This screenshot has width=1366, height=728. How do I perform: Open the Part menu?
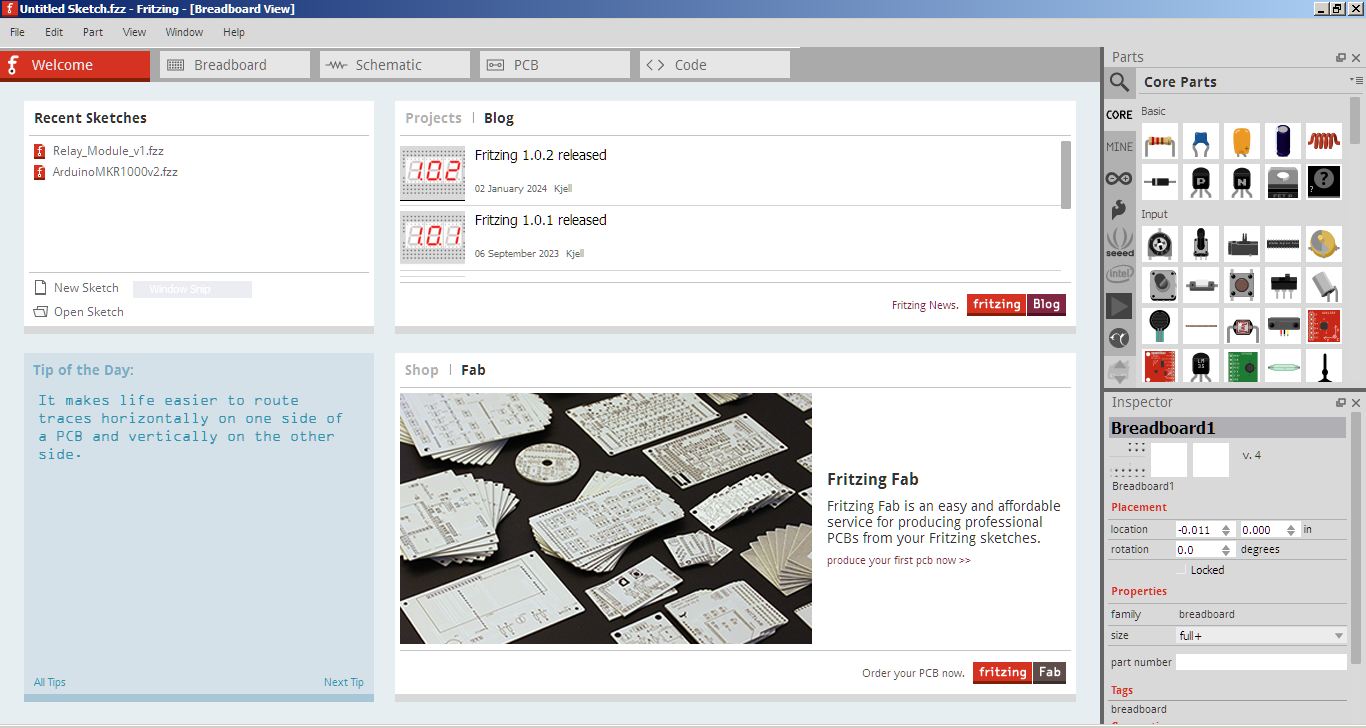93,32
